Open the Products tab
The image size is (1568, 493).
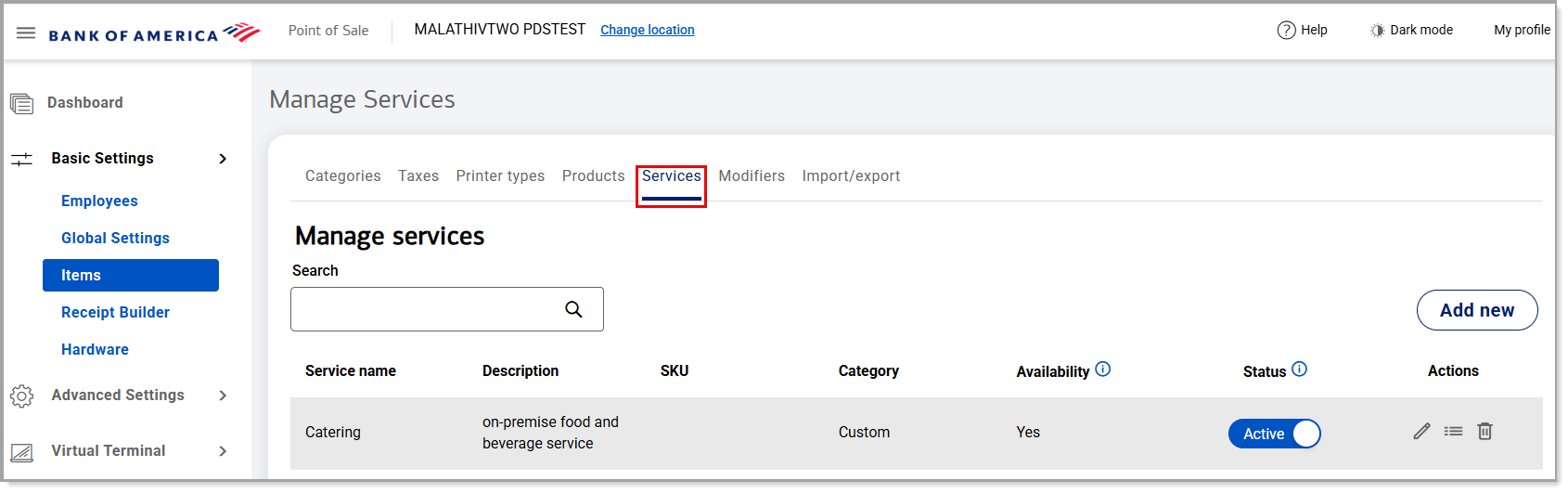tap(593, 175)
